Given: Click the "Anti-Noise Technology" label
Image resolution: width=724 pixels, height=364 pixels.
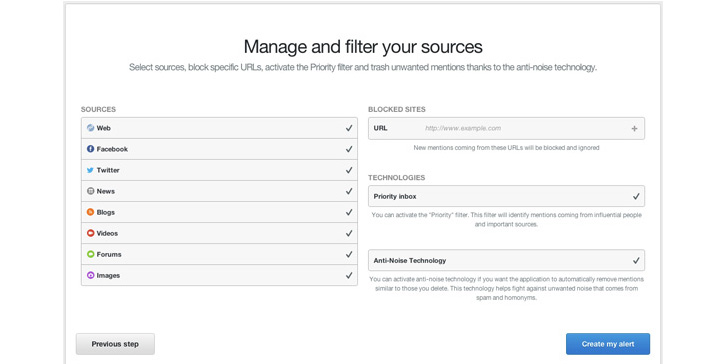Looking at the screenshot, I should tap(410, 261).
